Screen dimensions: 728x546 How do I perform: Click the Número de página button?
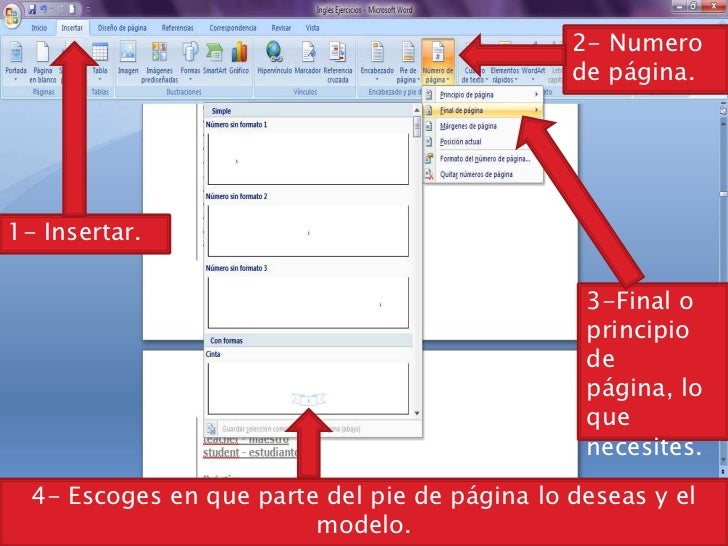click(x=438, y=62)
